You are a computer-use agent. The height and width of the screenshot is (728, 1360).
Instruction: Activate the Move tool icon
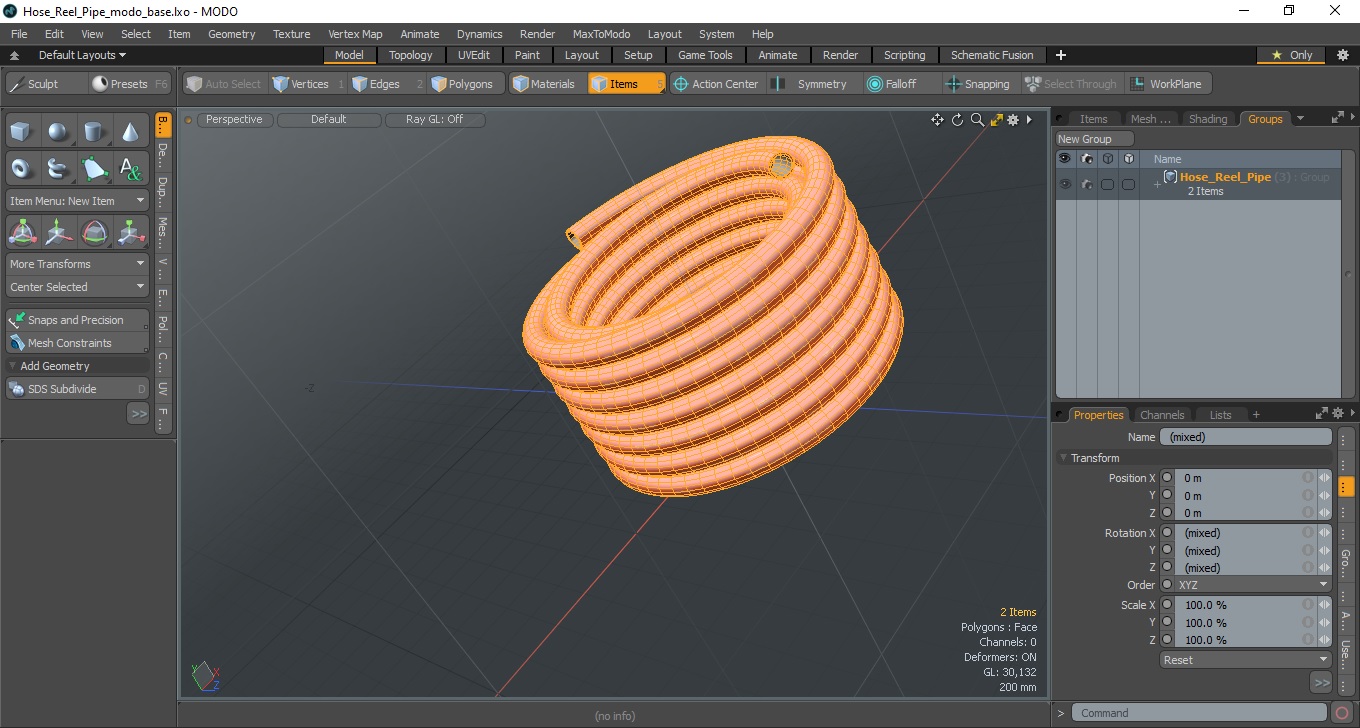59,233
